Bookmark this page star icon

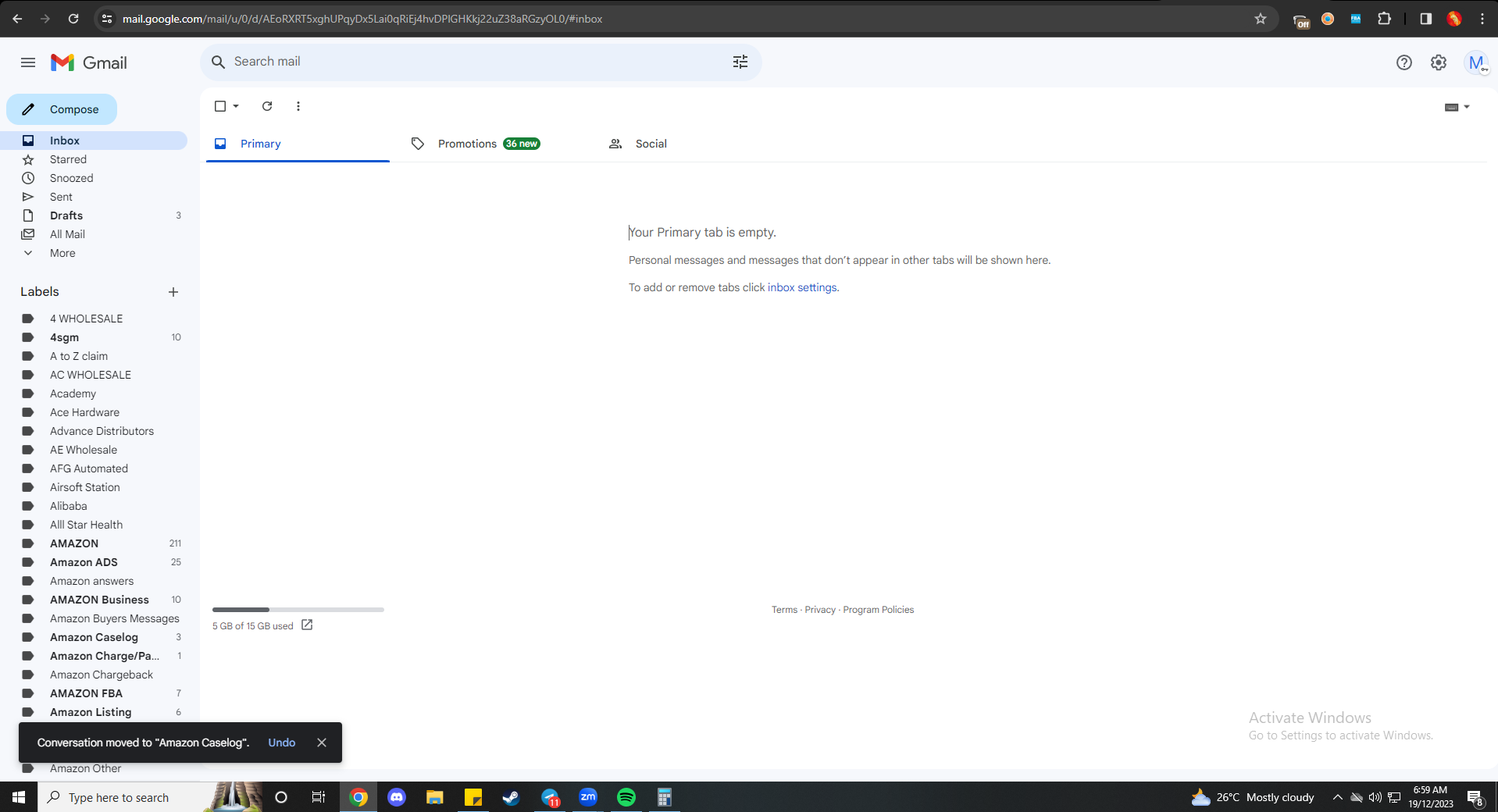(1261, 19)
